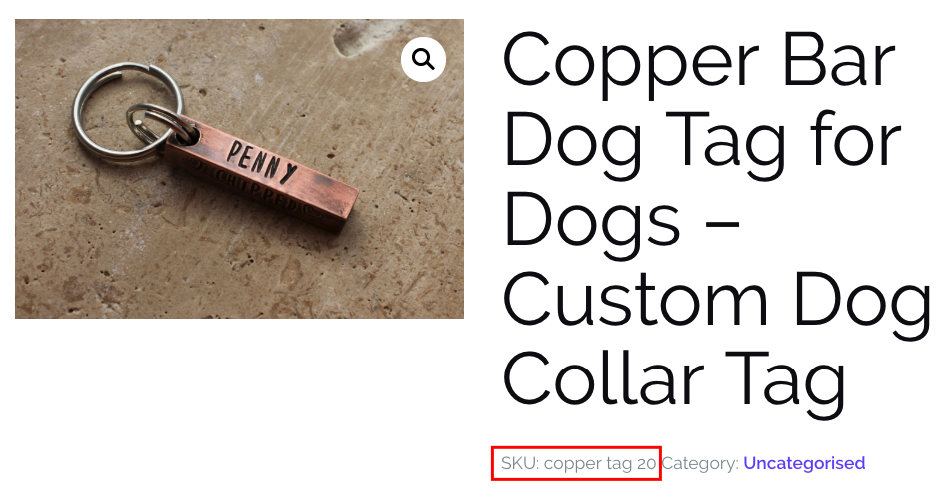The image size is (946, 500).
Task: Click the word "Collar" in the heading
Action: [x=603, y=377]
